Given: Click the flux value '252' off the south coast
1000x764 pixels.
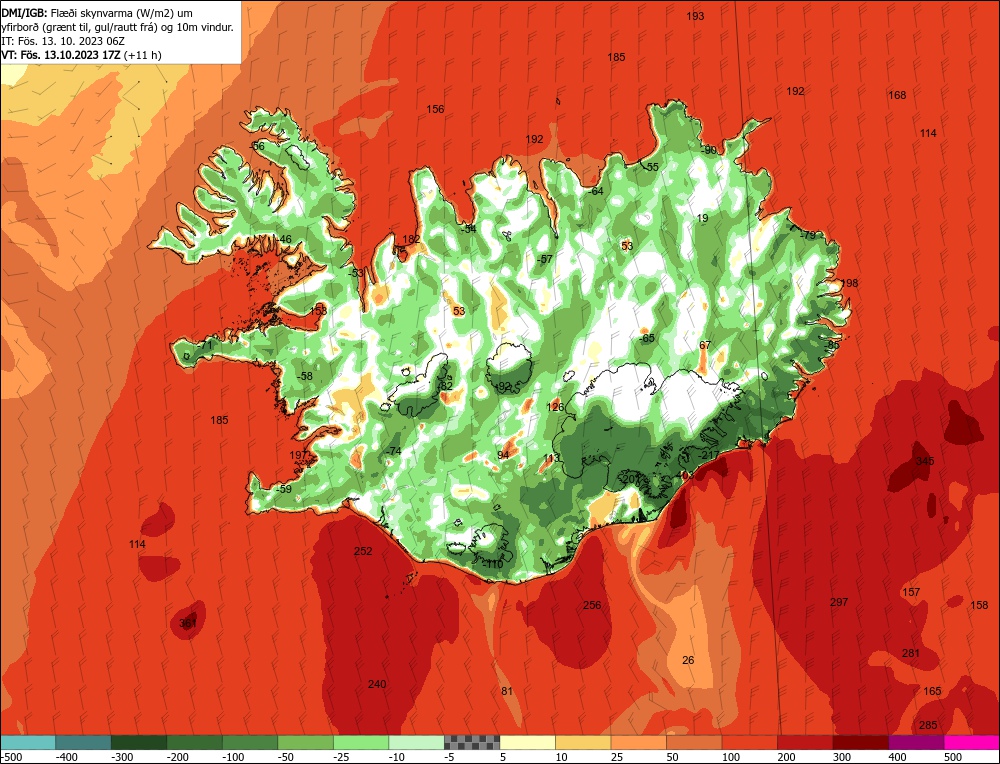Looking at the screenshot, I should tap(363, 551).
